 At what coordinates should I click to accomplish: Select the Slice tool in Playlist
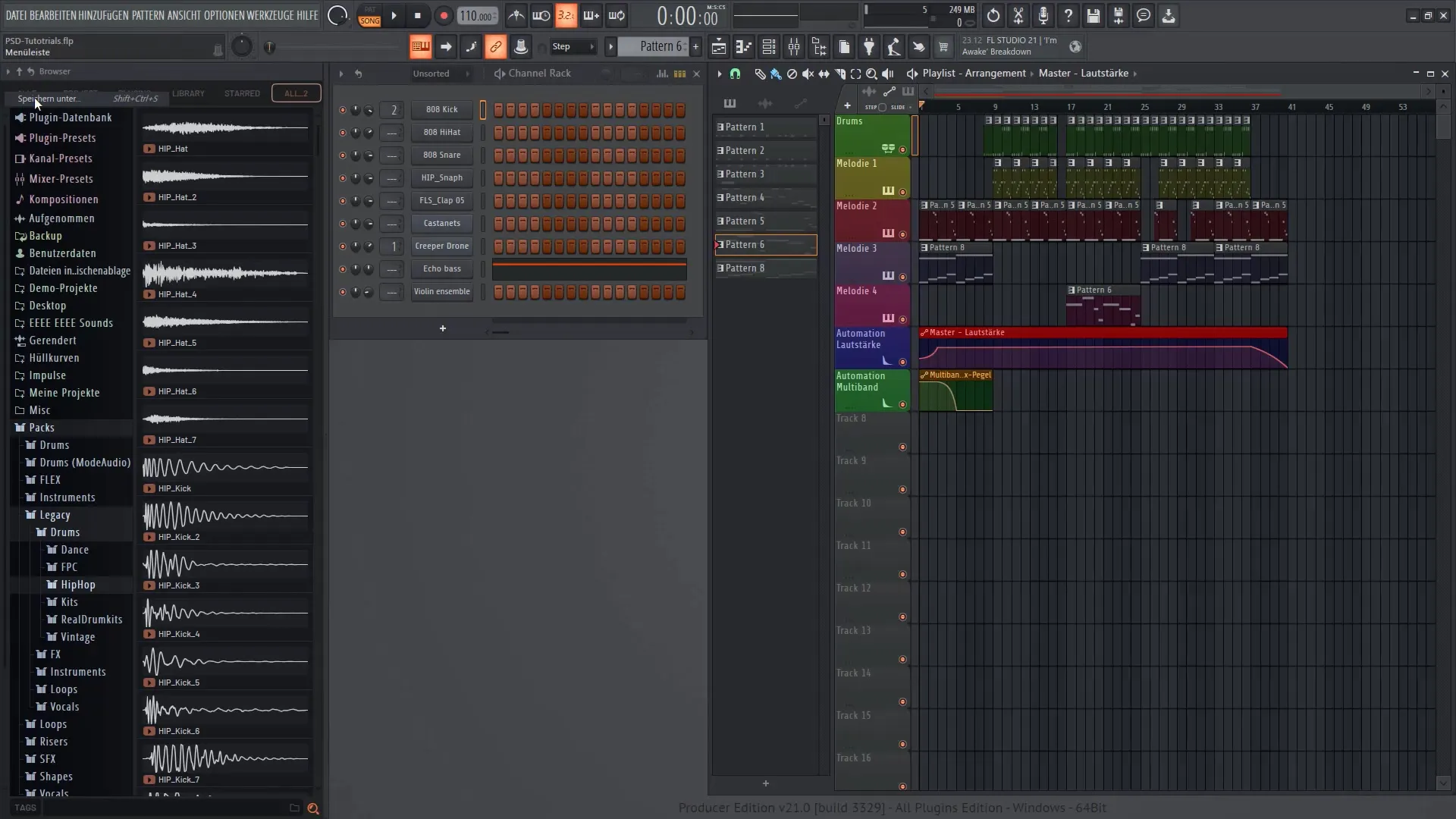(x=839, y=74)
